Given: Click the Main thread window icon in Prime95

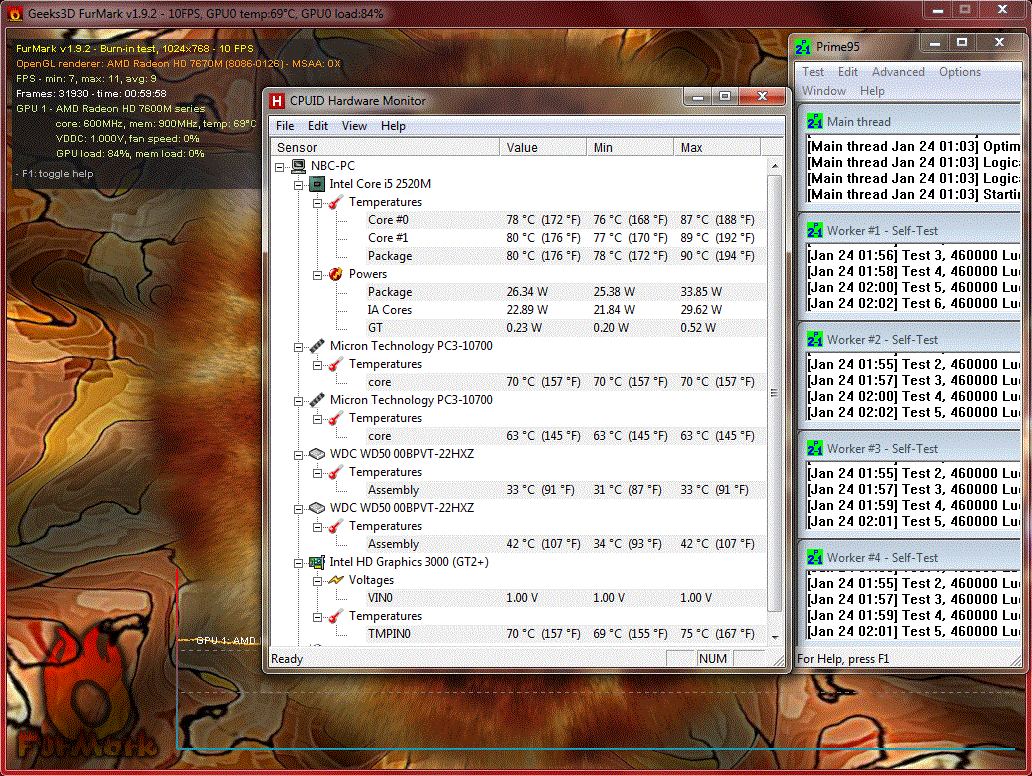Looking at the screenshot, I should coord(815,122).
